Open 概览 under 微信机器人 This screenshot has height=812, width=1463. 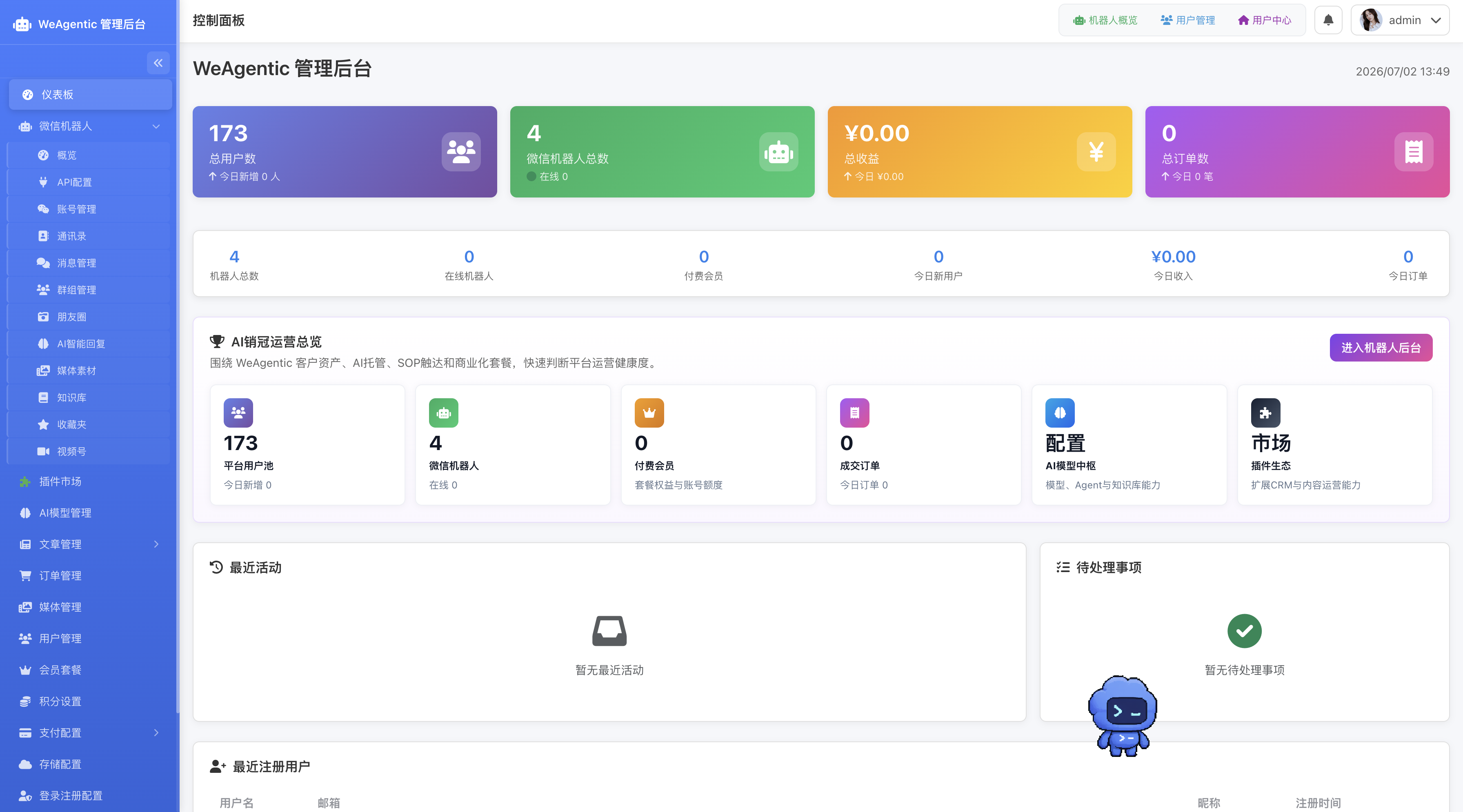(88, 155)
